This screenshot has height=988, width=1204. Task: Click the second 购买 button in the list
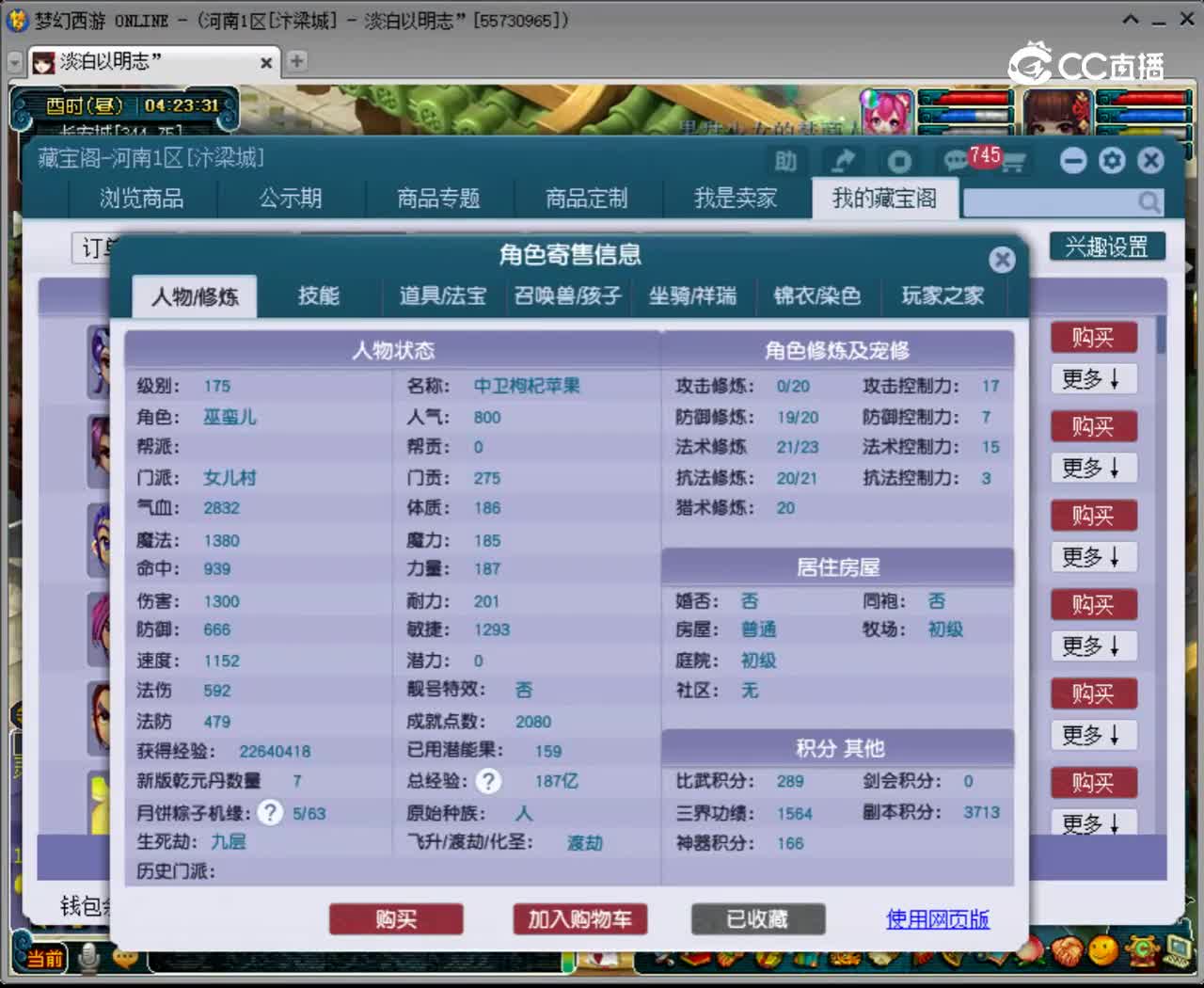point(1093,427)
